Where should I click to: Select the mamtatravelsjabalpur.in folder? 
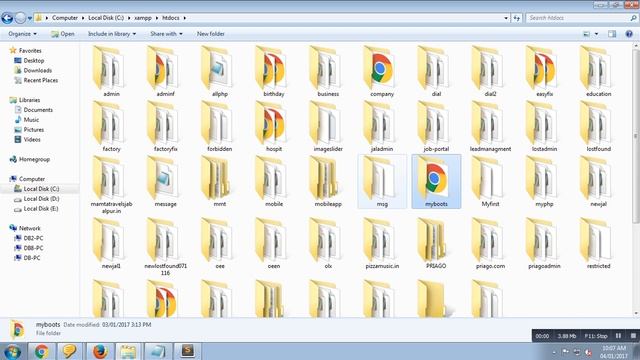tap(111, 185)
